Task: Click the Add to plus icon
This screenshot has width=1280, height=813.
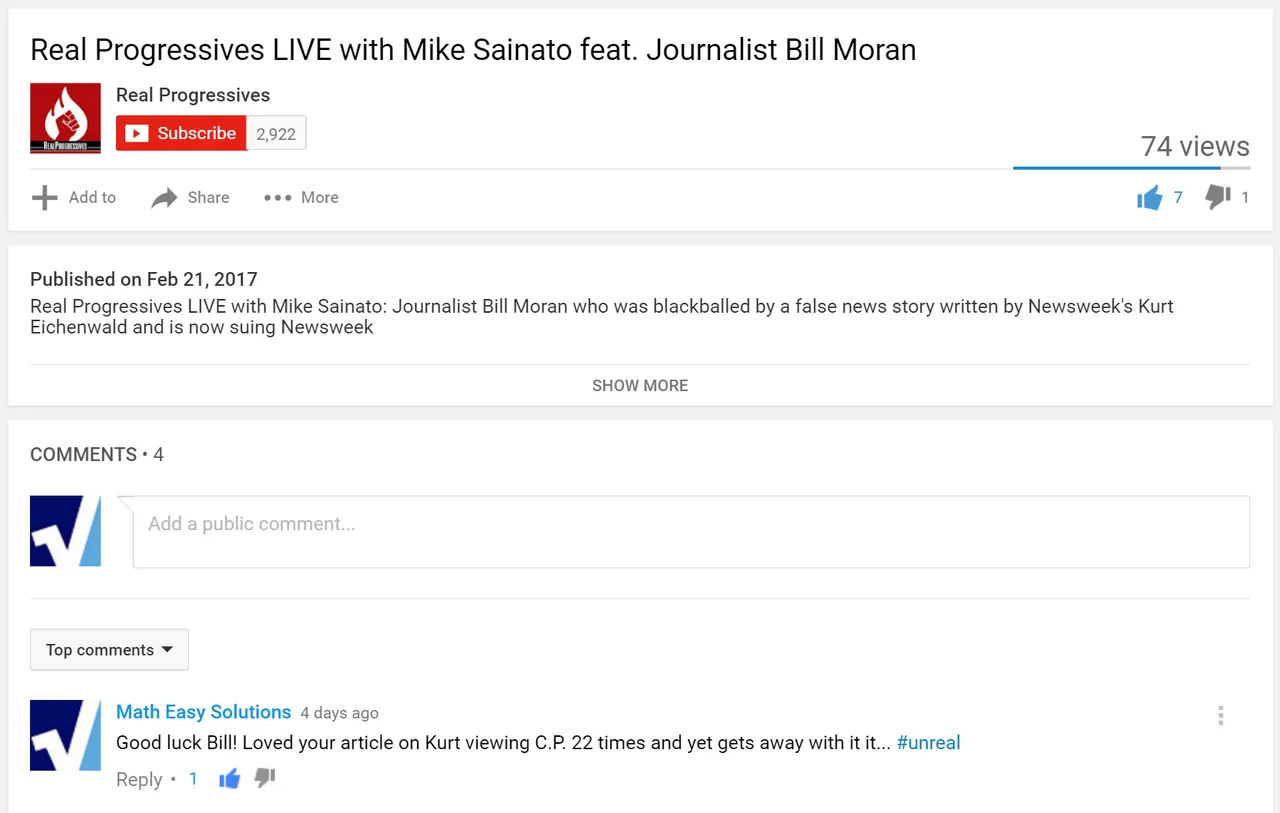Action: (44, 198)
